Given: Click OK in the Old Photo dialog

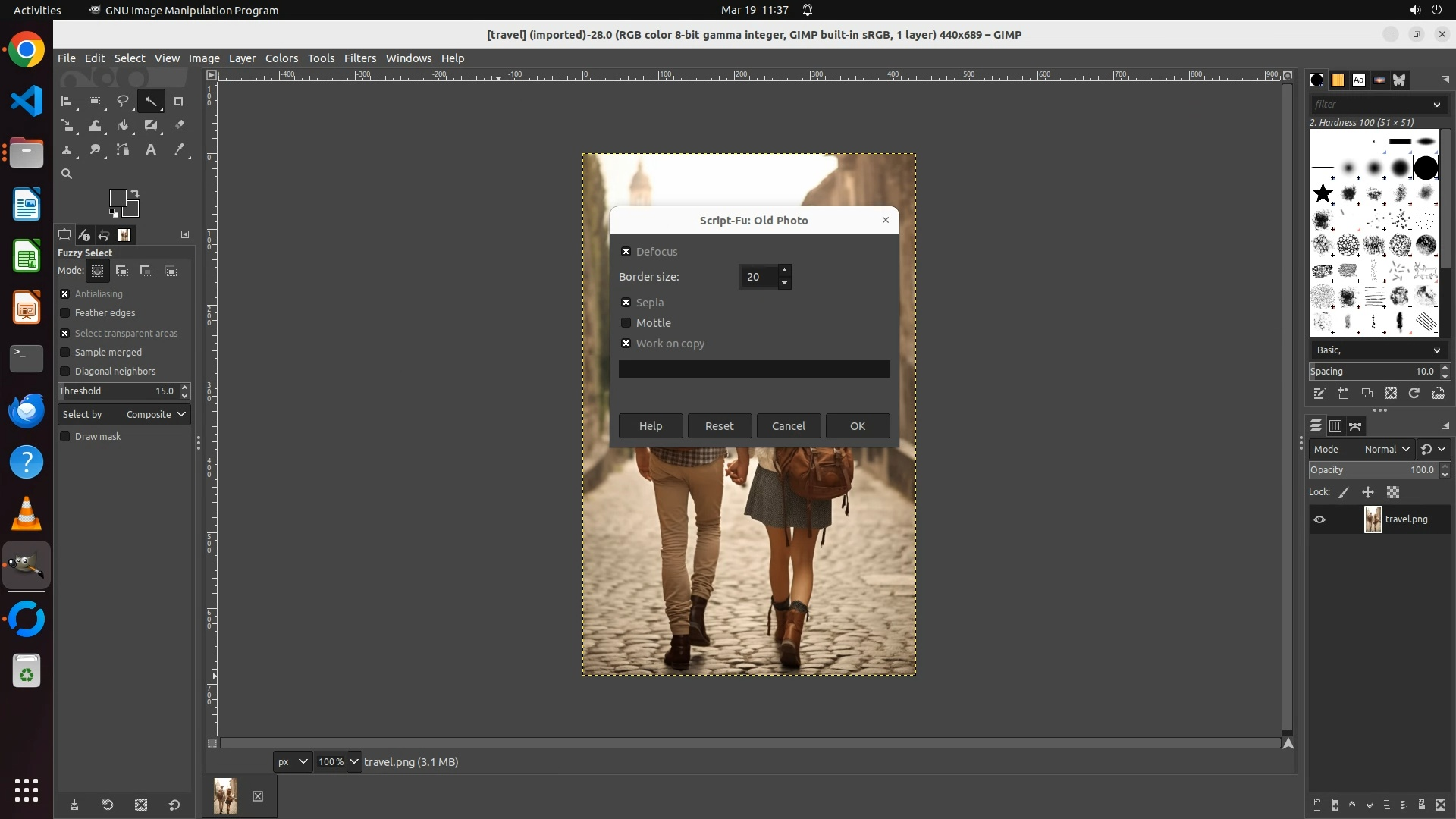Looking at the screenshot, I should 857,426.
